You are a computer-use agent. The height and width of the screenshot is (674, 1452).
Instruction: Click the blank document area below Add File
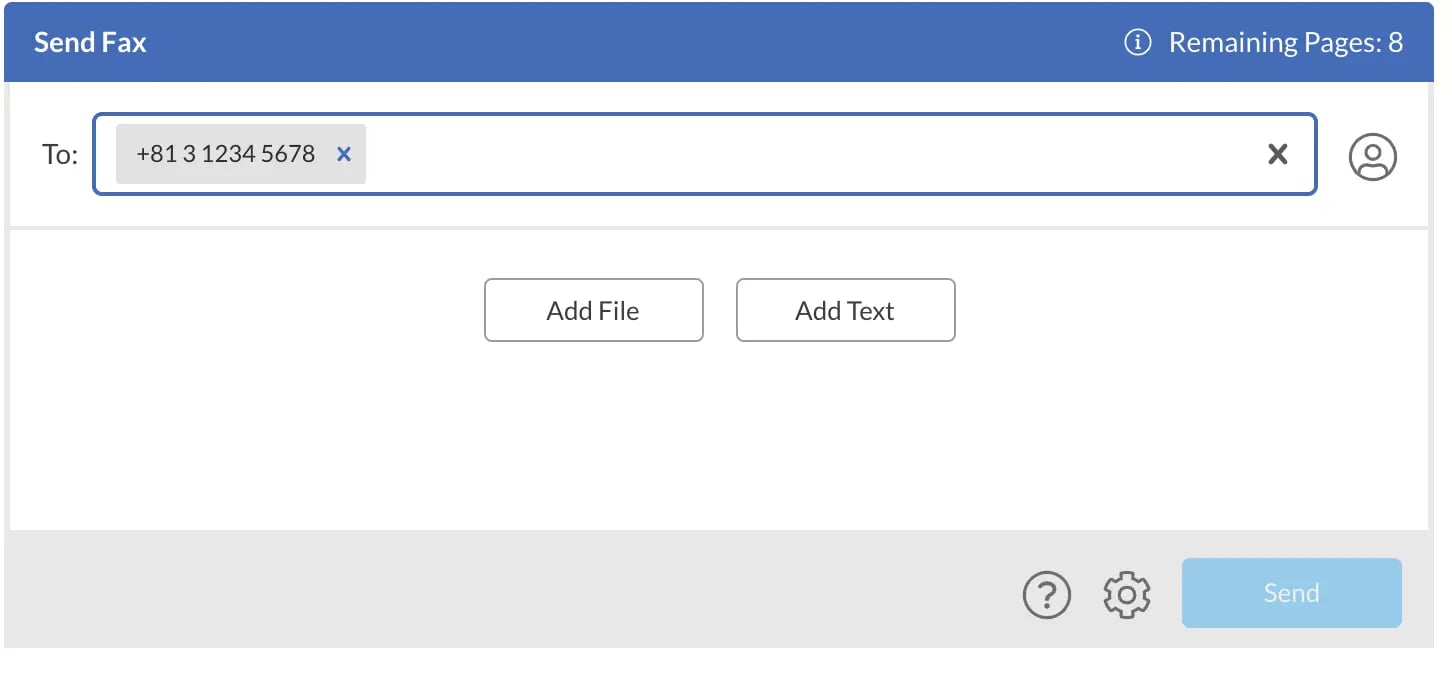coord(719,440)
